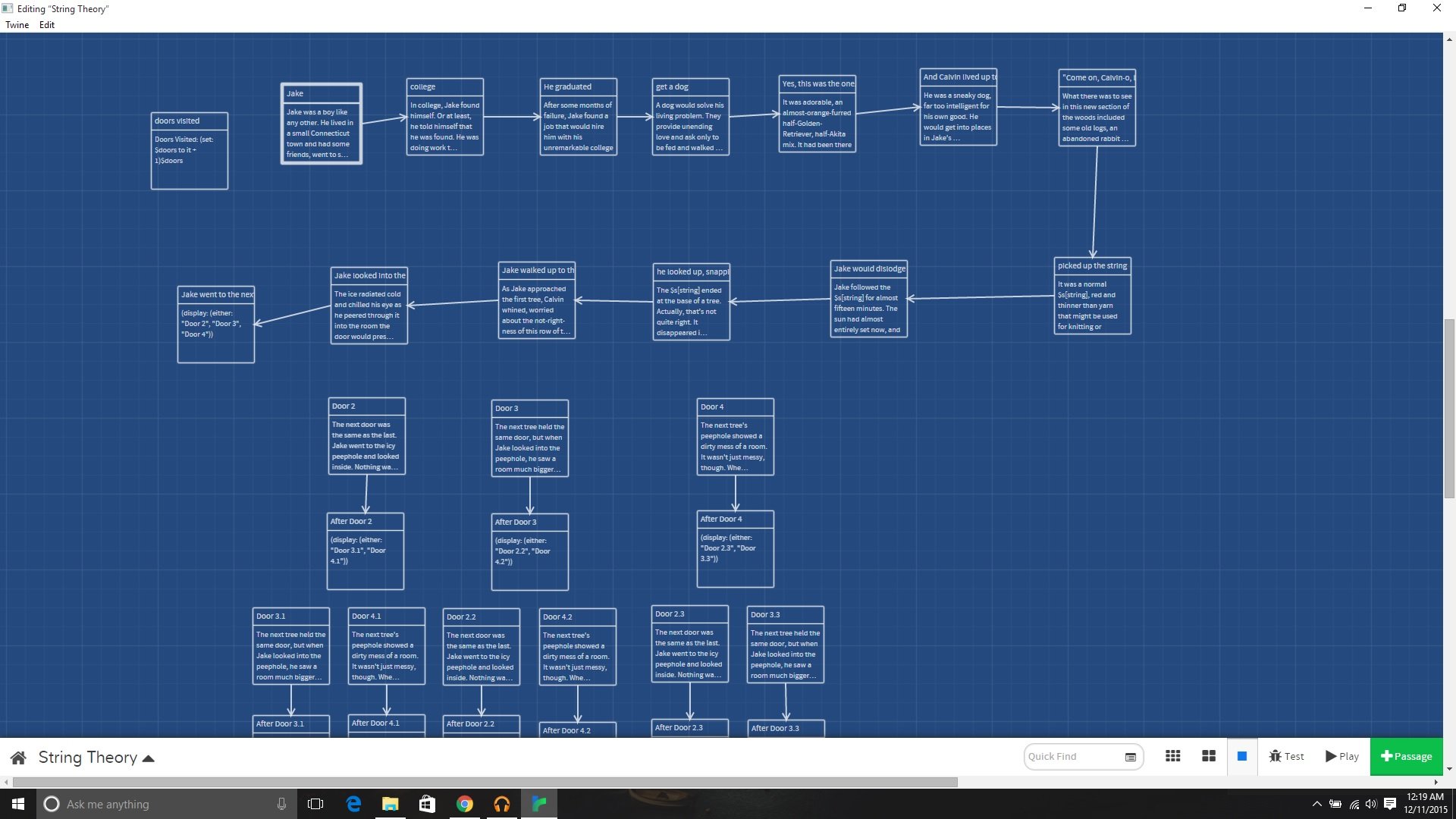Click the home icon to return to story list
Viewport: 1456px width, 819px height.
18,757
